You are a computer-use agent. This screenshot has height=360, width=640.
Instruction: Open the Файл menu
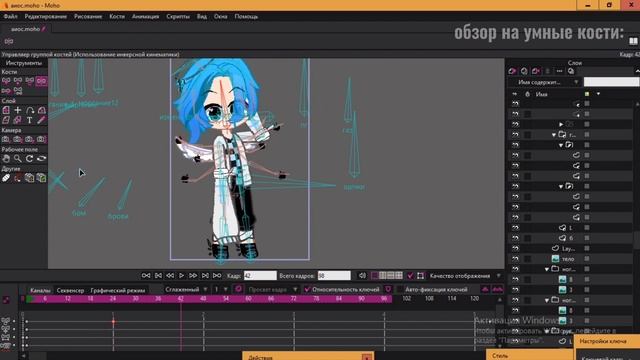pyautogui.click(x=11, y=17)
